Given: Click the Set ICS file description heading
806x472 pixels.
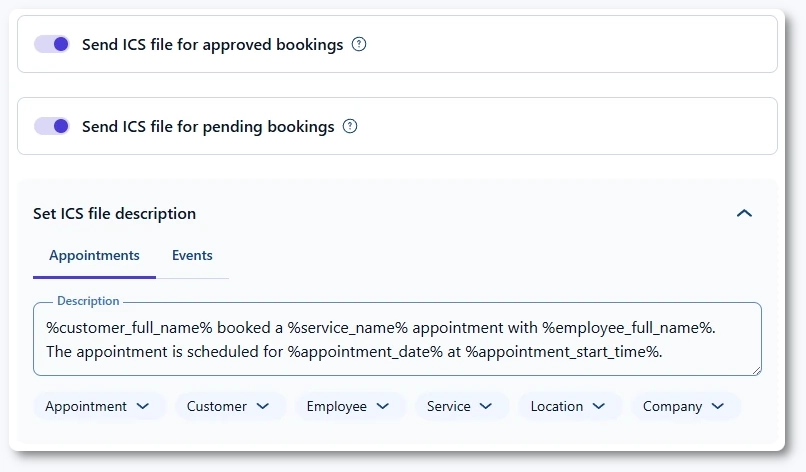Looking at the screenshot, I should tap(114, 214).
